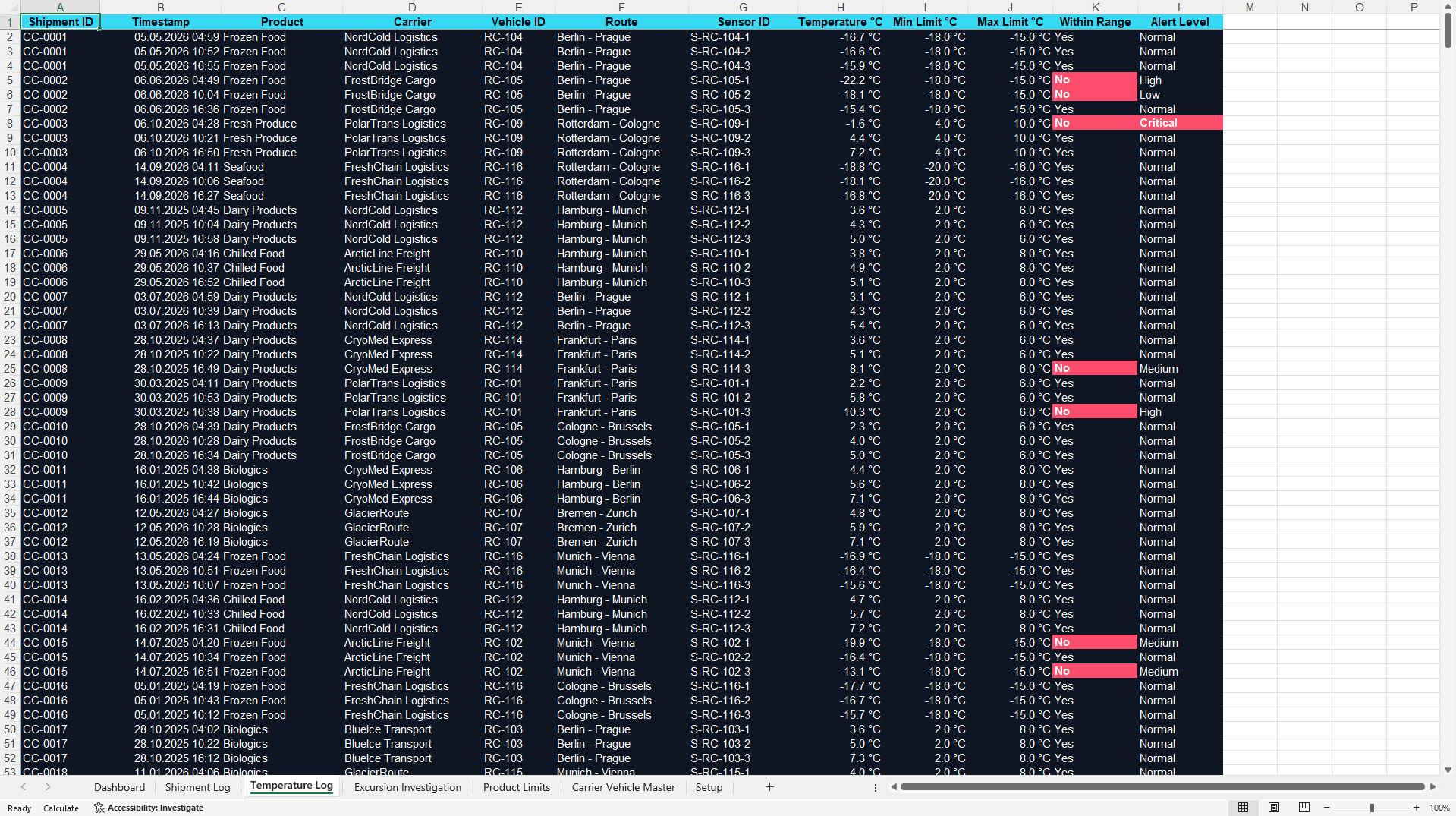Select all cells with corner button

pyautogui.click(x=10, y=7)
